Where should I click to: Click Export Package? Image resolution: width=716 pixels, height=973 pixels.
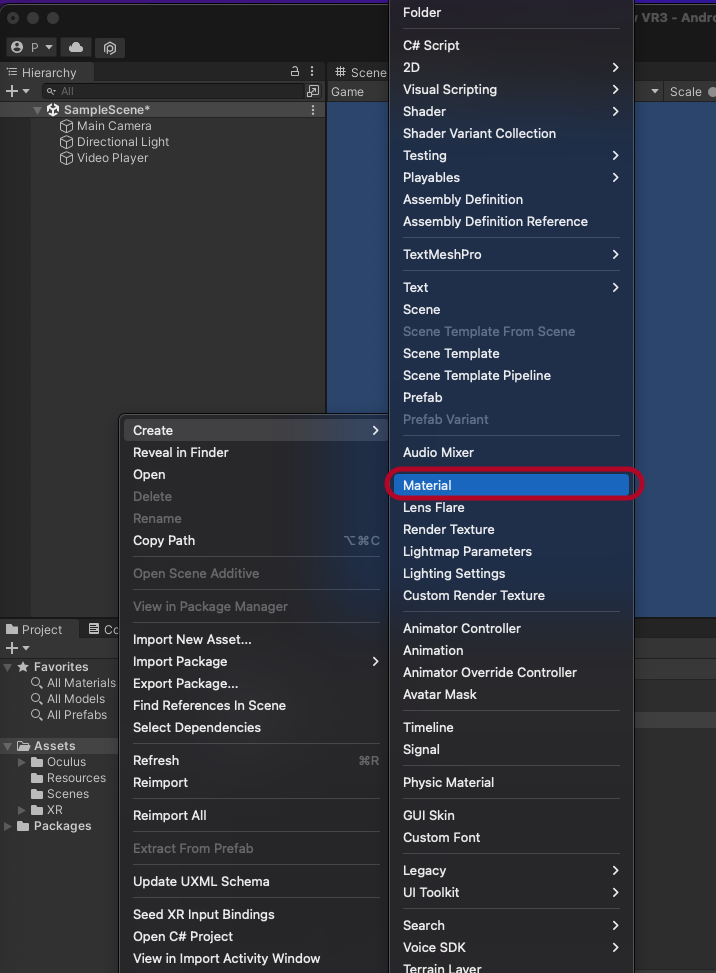pyautogui.click(x=256, y=684)
